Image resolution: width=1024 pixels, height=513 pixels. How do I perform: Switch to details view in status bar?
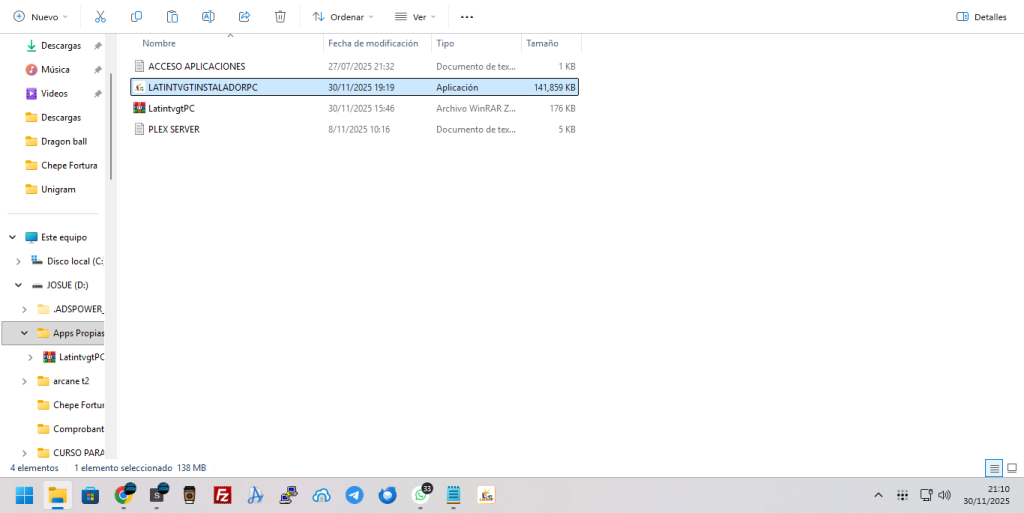(x=994, y=468)
